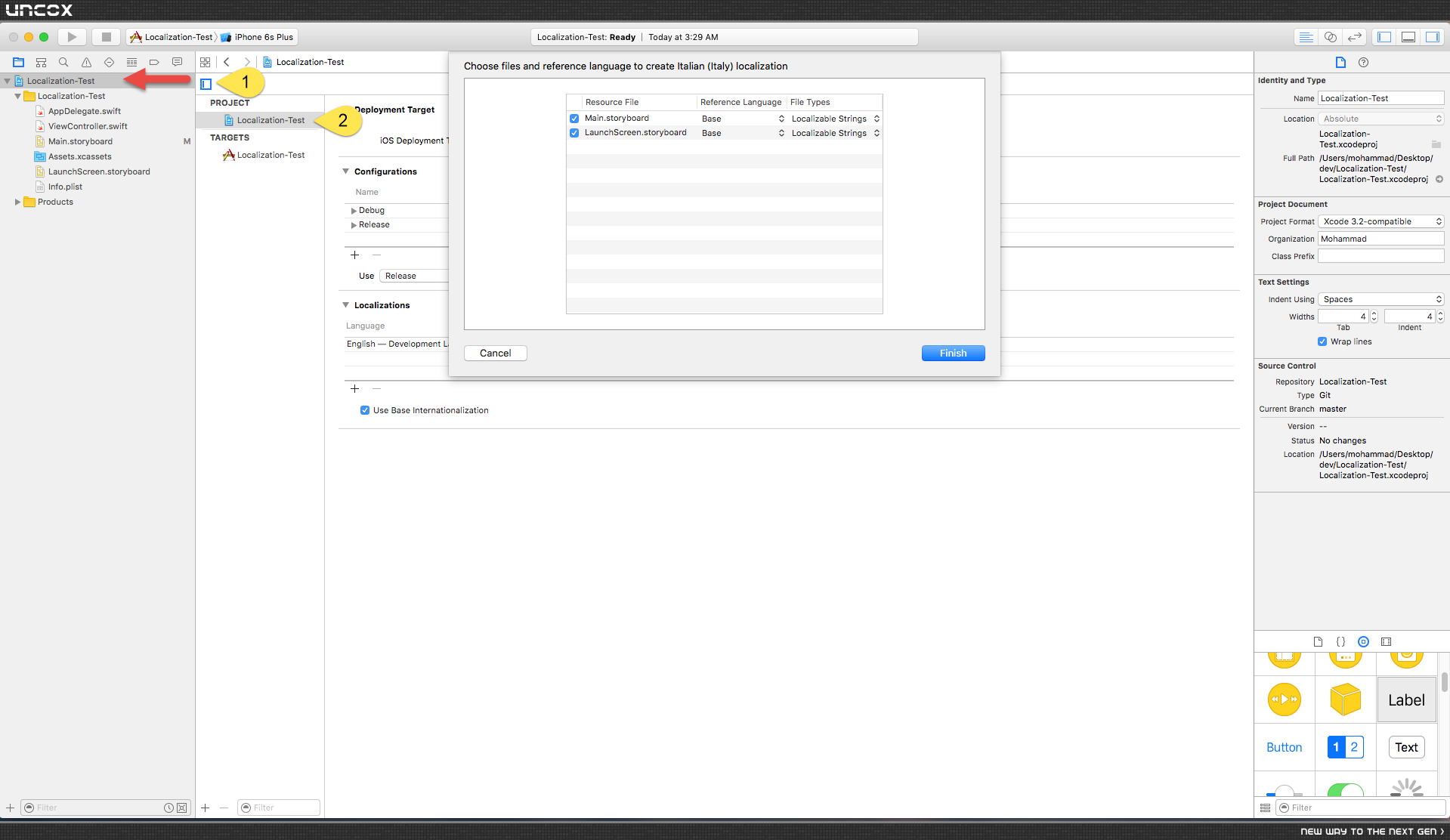Screen dimensions: 1450x840
Task: Toggle the project and targets list
Action: click(206, 84)
